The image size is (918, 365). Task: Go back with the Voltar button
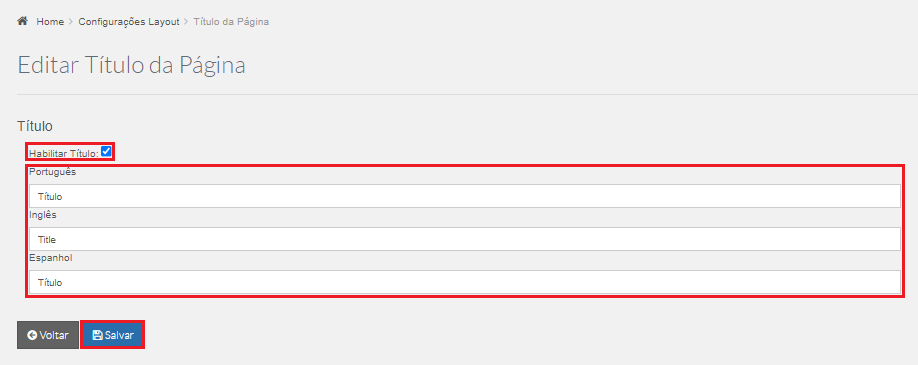point(48,335)
